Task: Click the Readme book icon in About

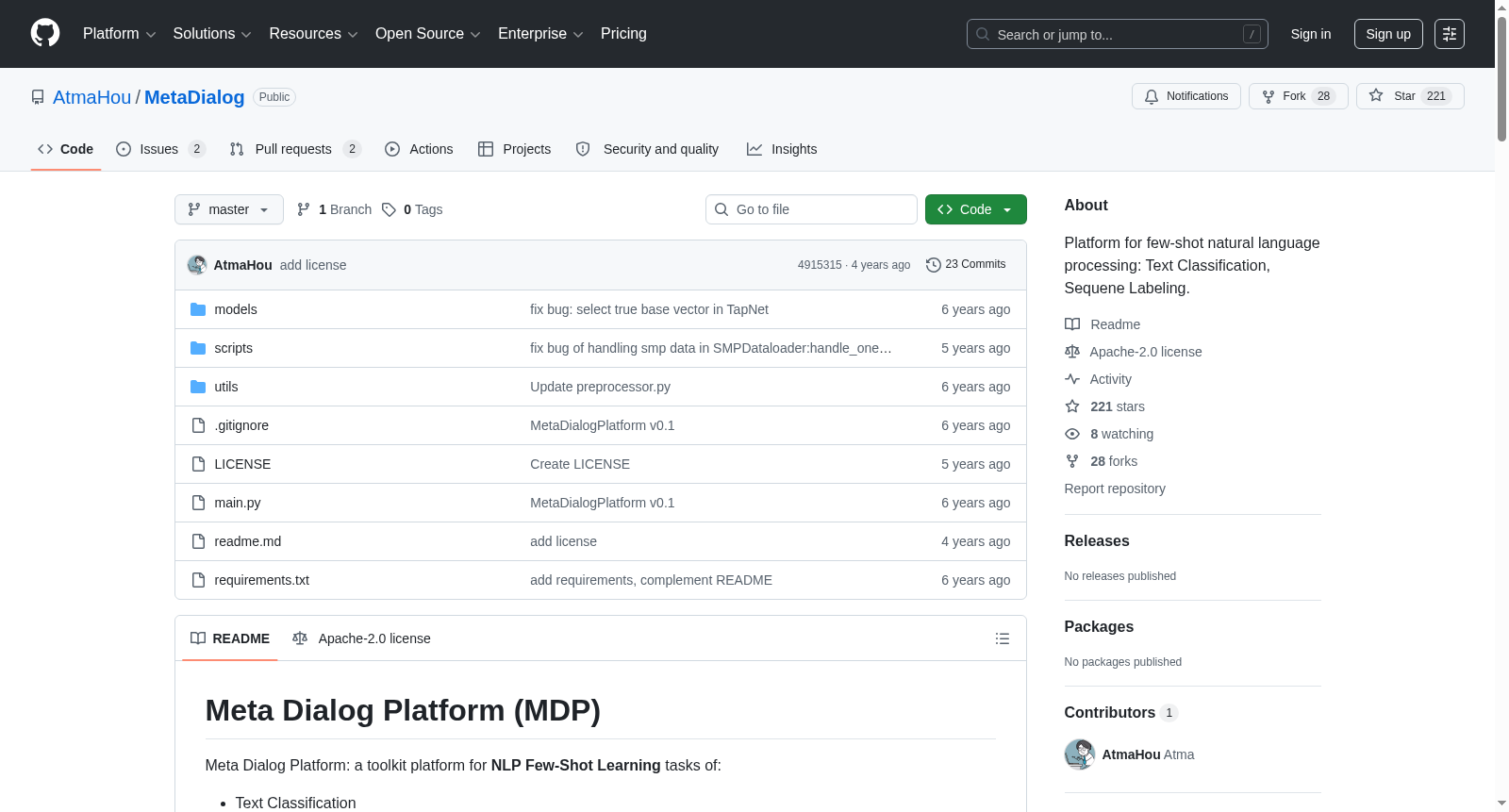Action: [x=1072, y=324]
